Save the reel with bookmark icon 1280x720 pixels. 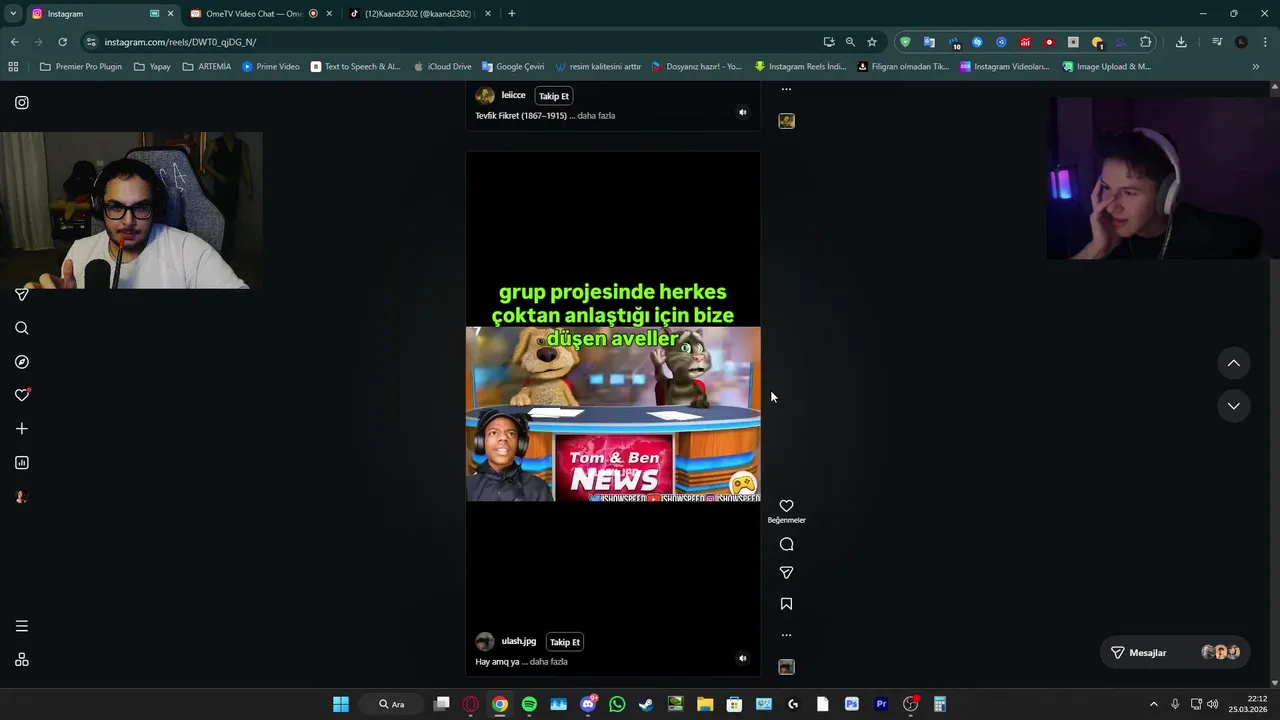786,604
